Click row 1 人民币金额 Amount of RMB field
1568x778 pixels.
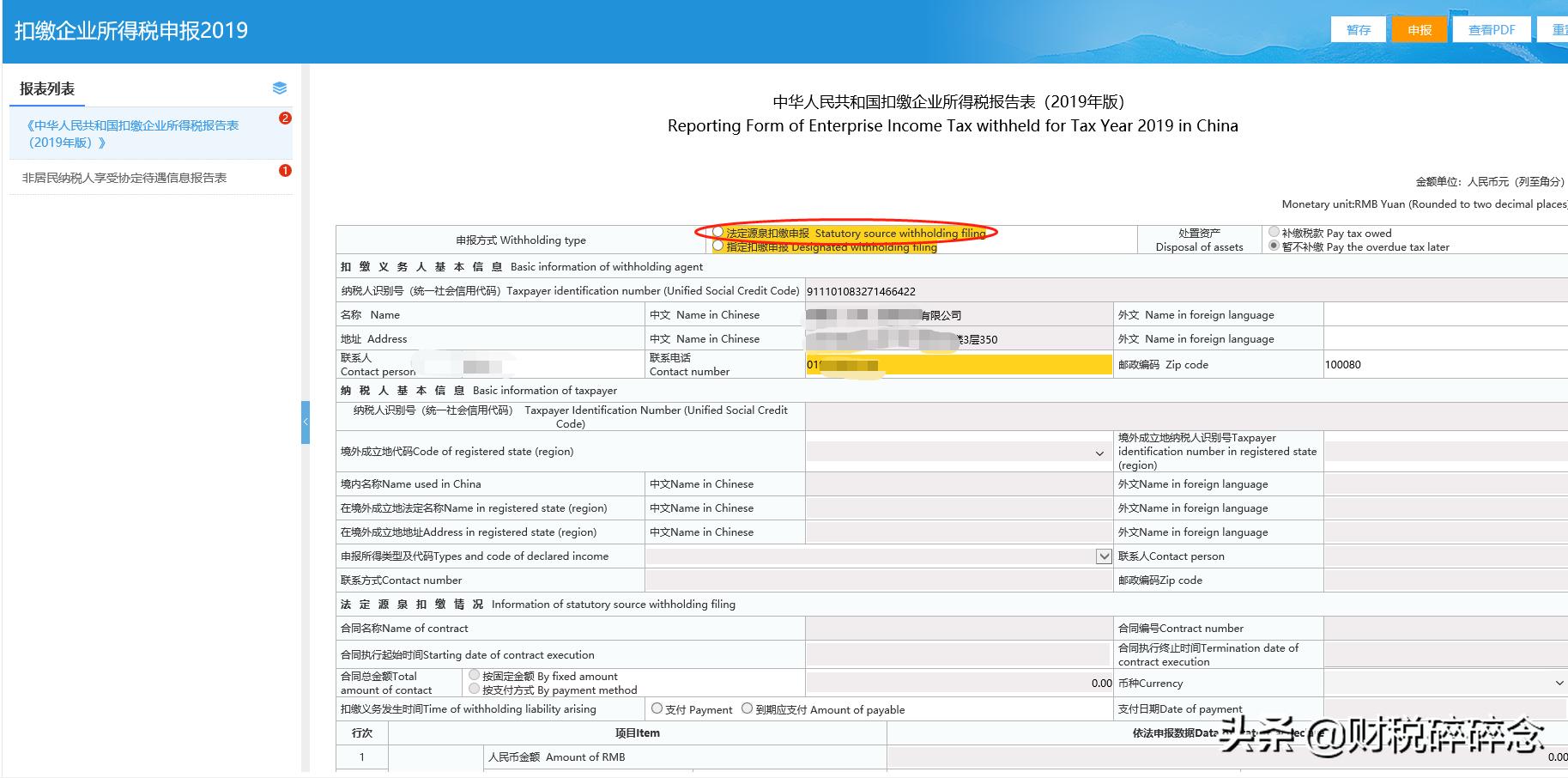point(1227,757)
